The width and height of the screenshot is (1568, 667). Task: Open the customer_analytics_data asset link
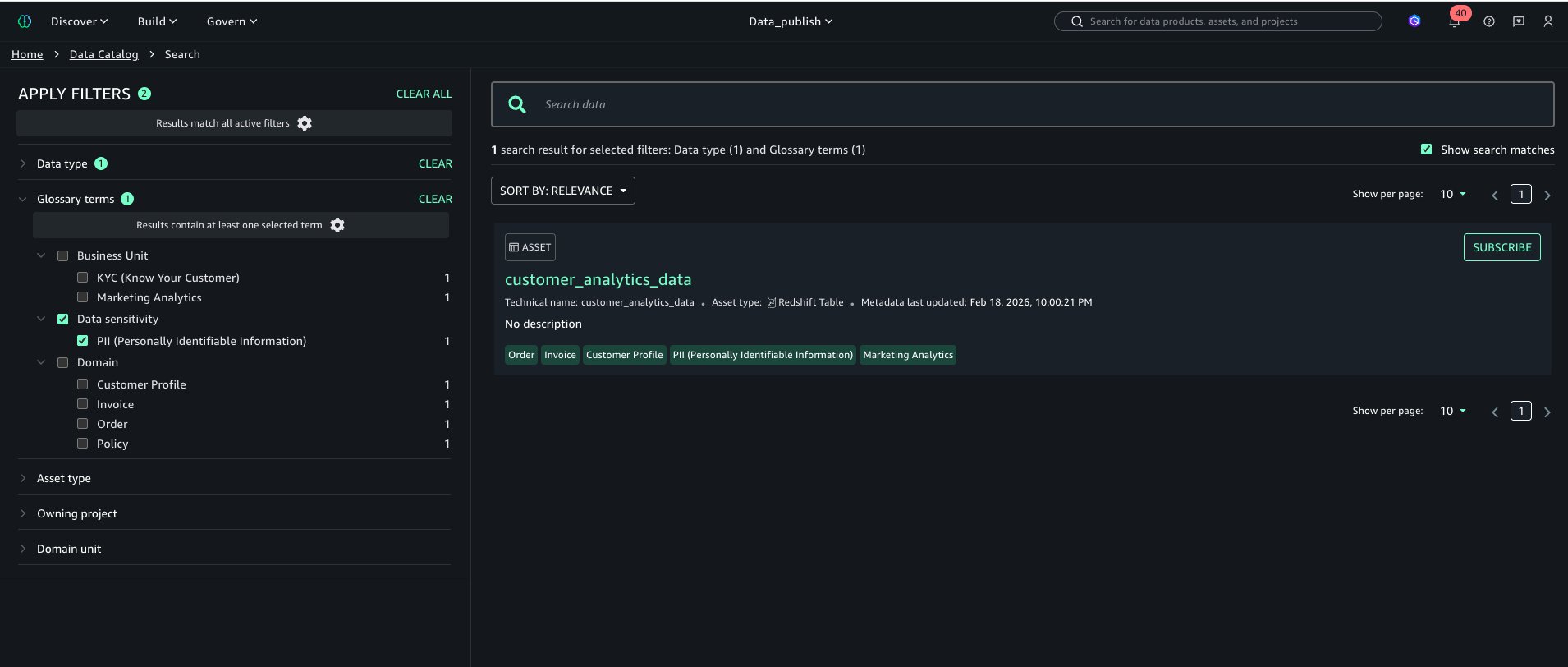(598, 279)
